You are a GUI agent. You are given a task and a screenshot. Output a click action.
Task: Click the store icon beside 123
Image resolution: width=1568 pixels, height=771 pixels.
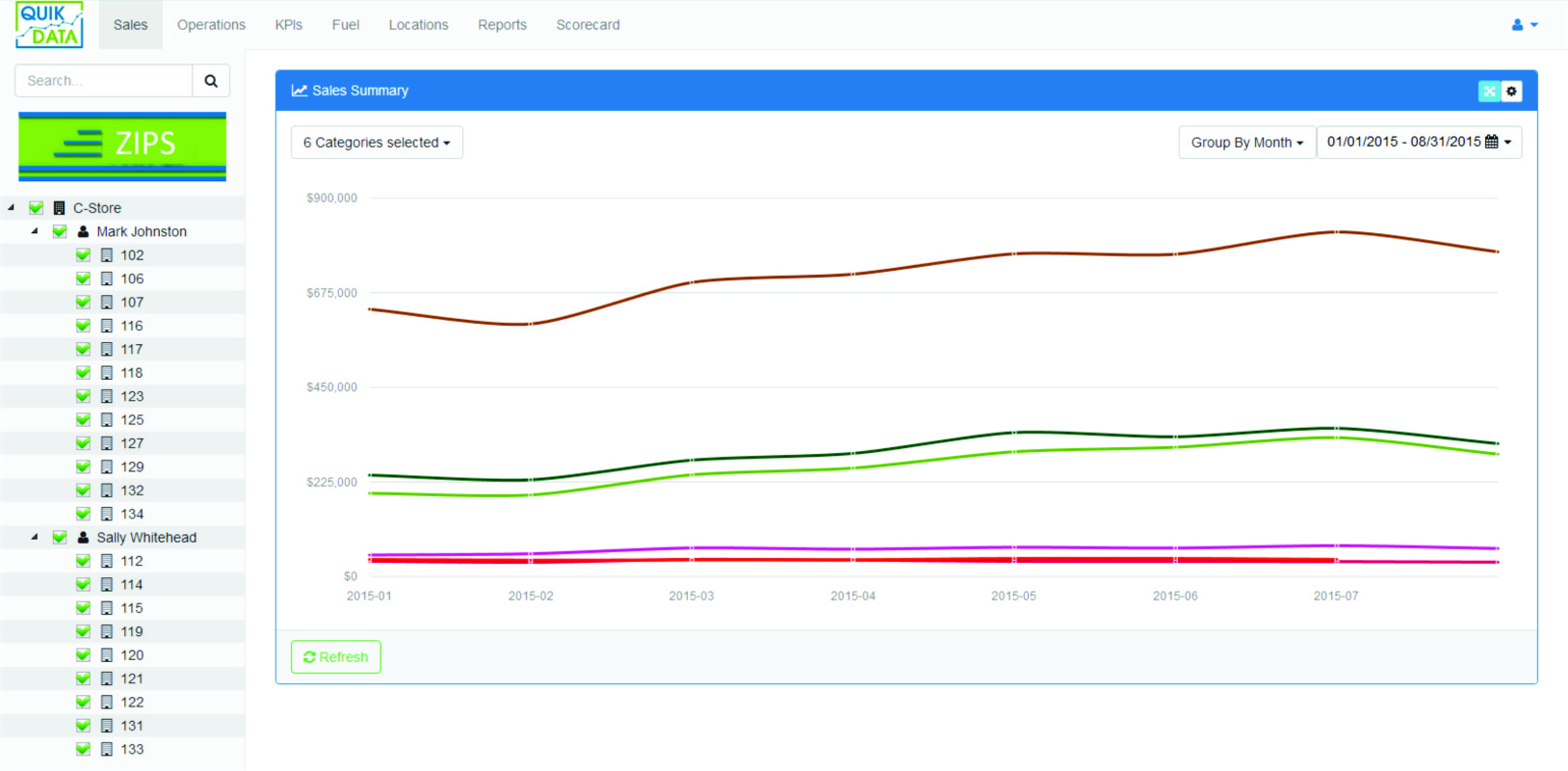107,396
